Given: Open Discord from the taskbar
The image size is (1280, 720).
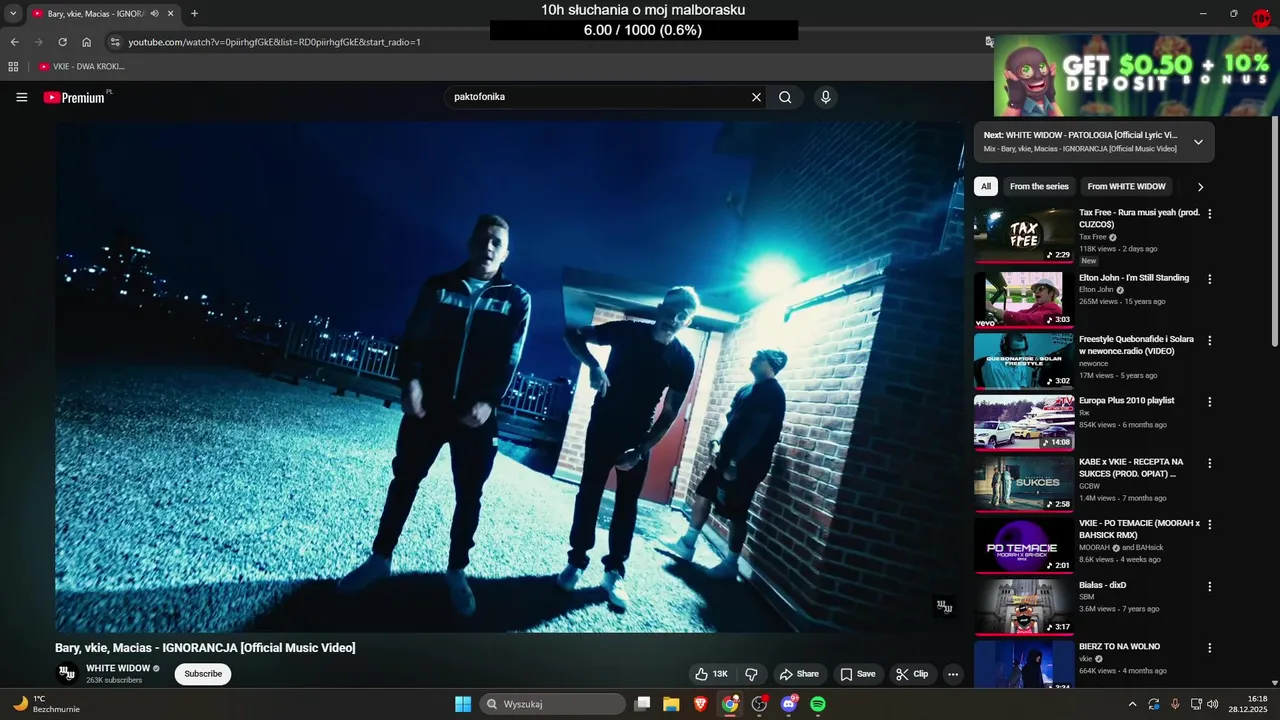Looking at the screenshot, I should coord(788,704).
